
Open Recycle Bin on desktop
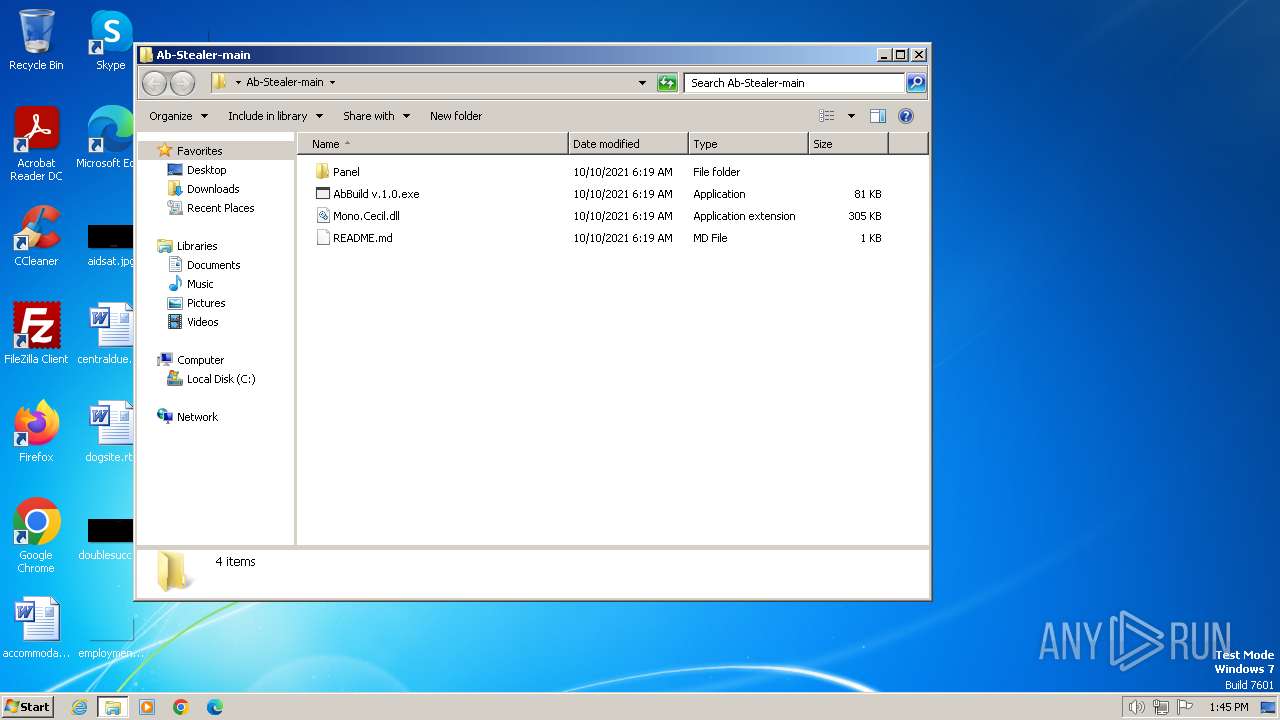click(x=36, y=41)
